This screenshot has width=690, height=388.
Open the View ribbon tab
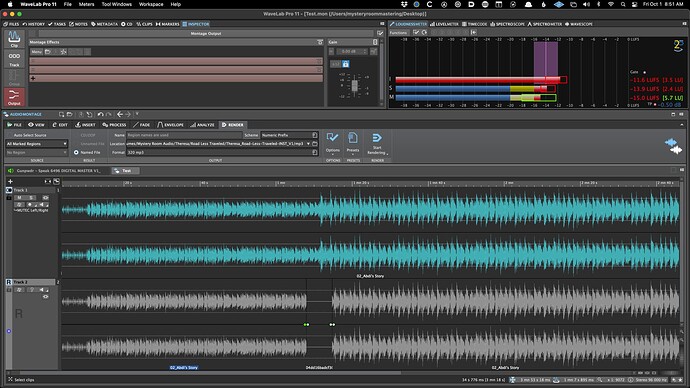pyautogui.click(x=37, y=125)
